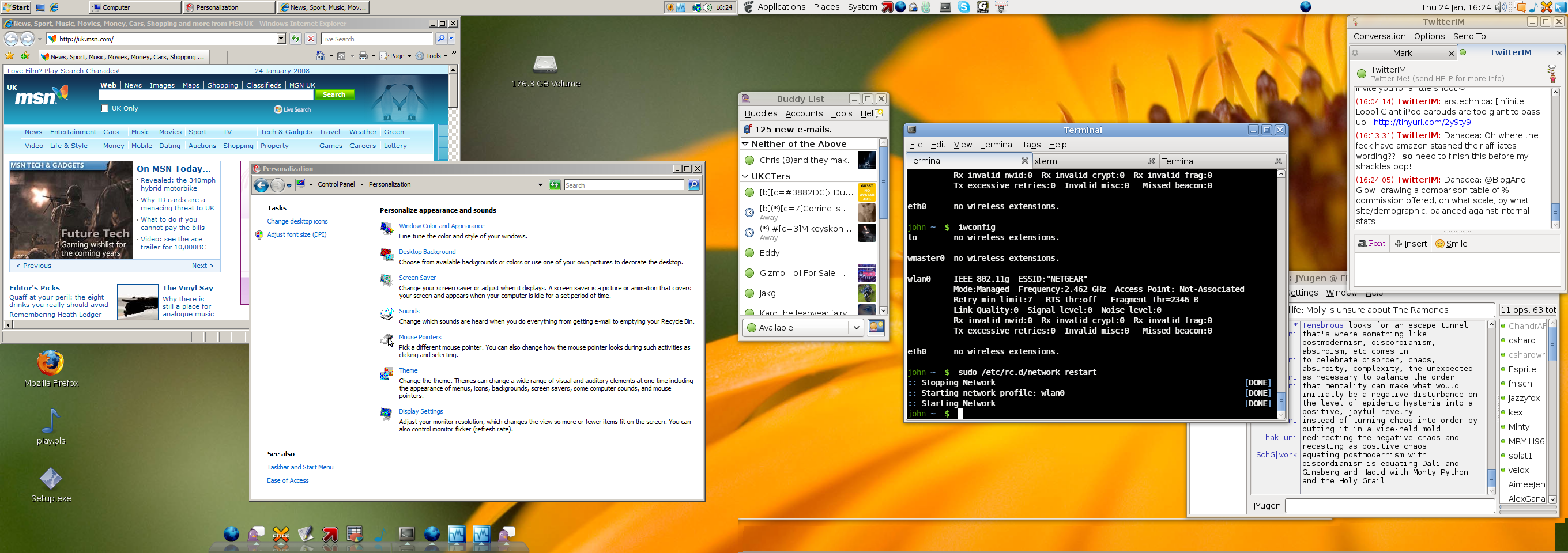Click Add to Favorites icon in IE

coord(25,56)
